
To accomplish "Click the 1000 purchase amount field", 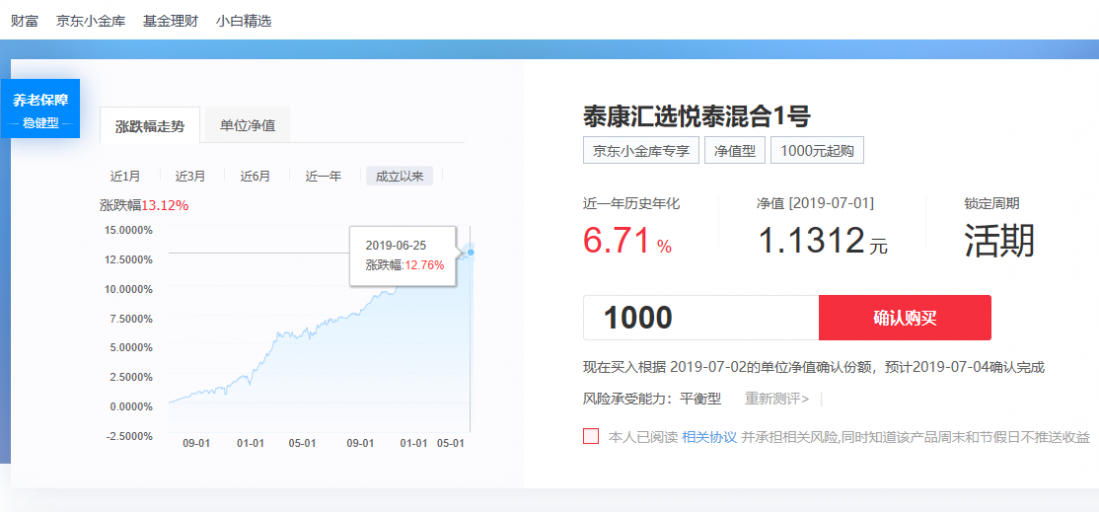I will (x=701, y=318).
